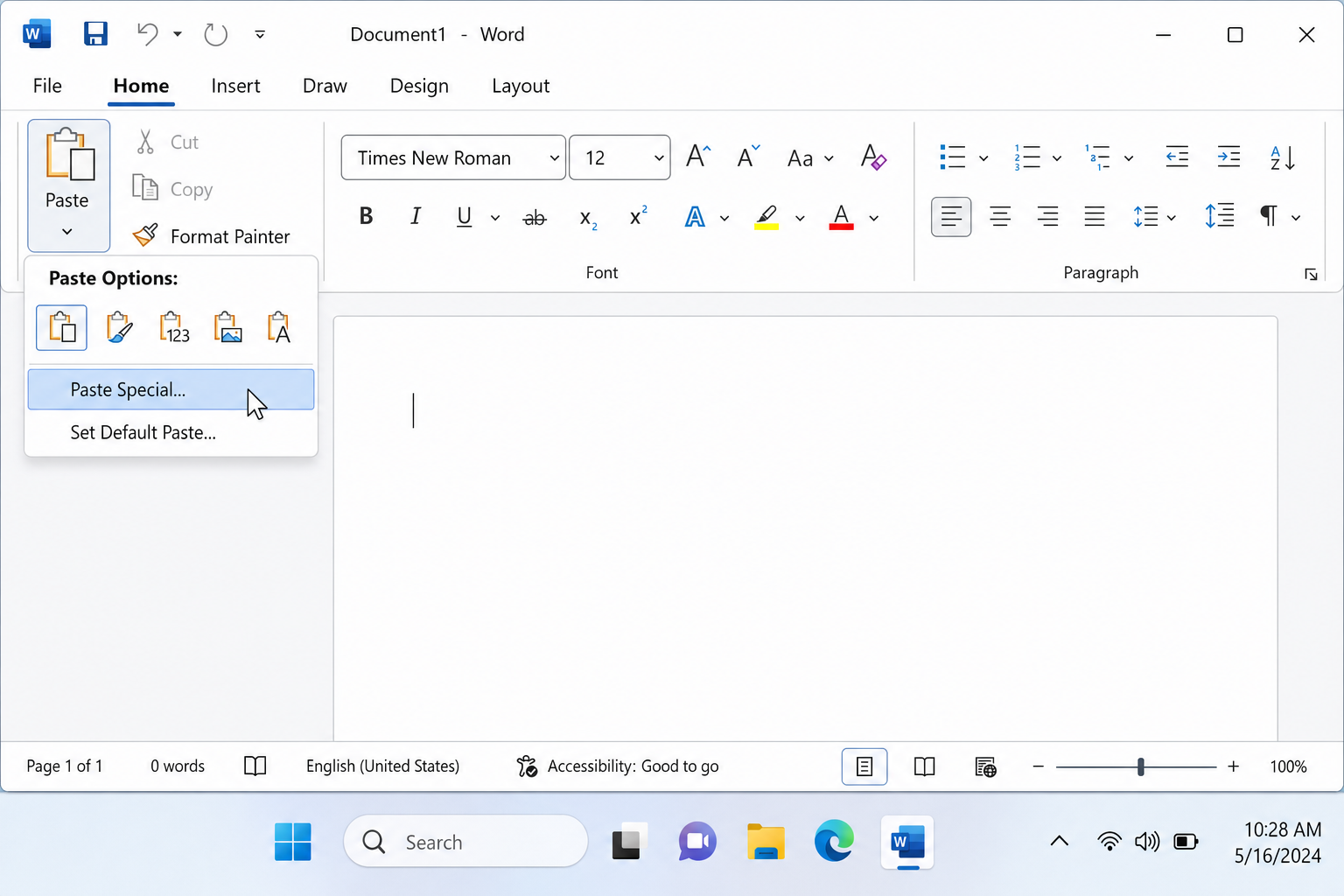Increase font size with the grow icon
The image size is (1344, 896).
pos(698,157)
